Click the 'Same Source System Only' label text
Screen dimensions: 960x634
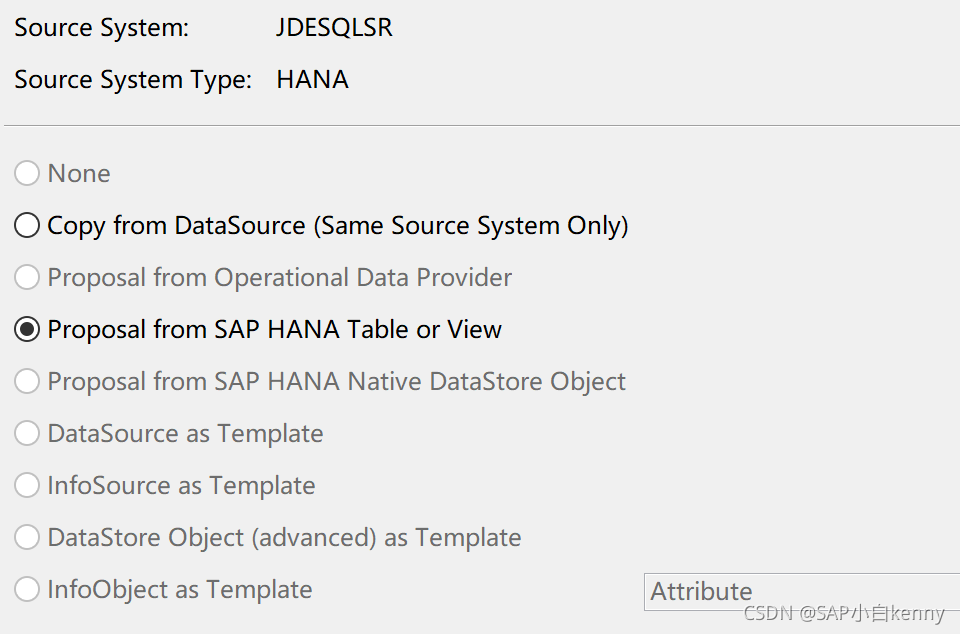coord(472,226)
